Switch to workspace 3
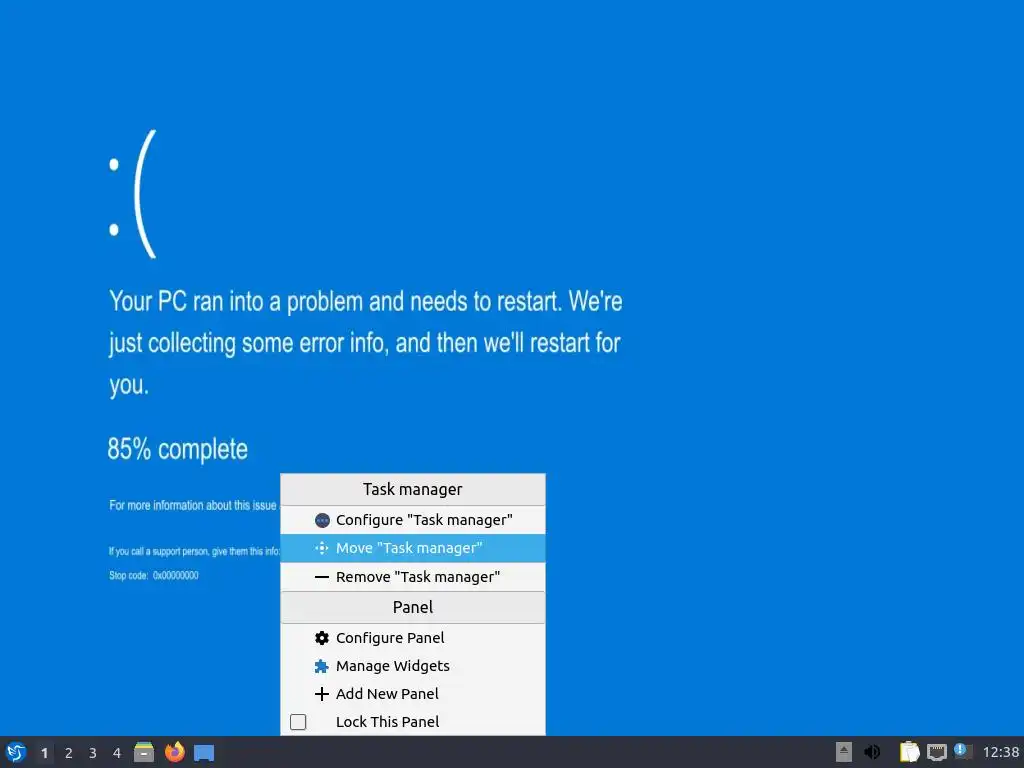The width and height of the screenshot is (1024, 768). tap(93, 753)
